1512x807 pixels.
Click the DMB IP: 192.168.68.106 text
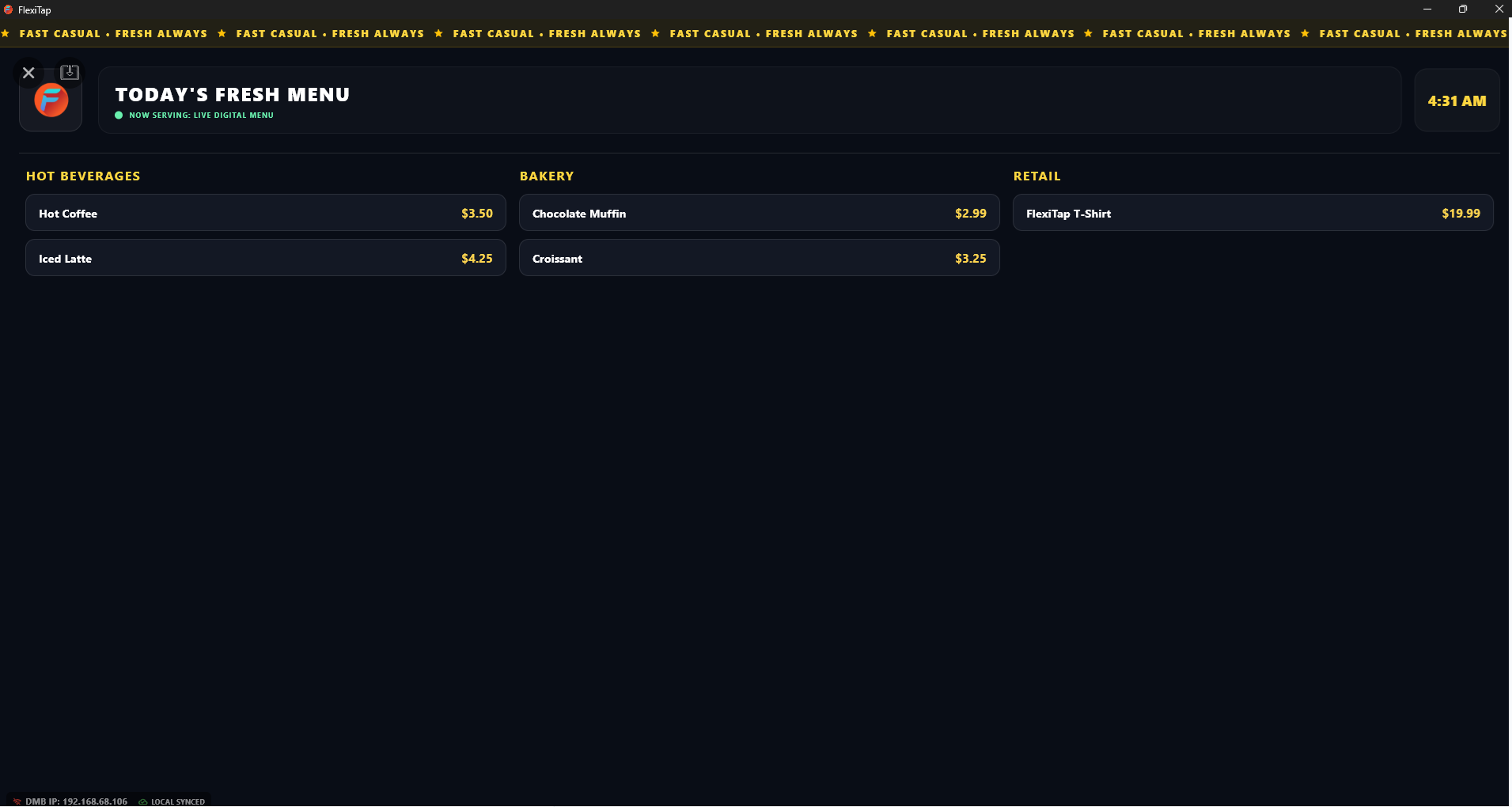(76, 801)
